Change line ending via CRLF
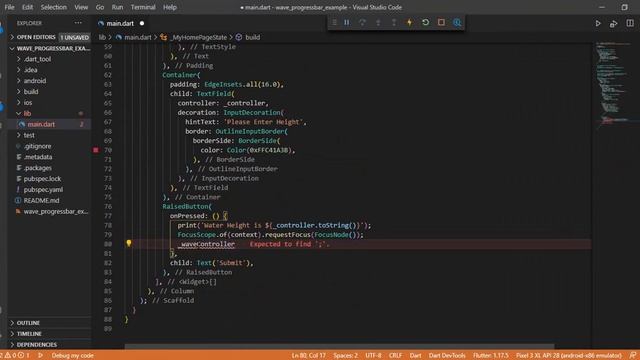 (395, 356)
